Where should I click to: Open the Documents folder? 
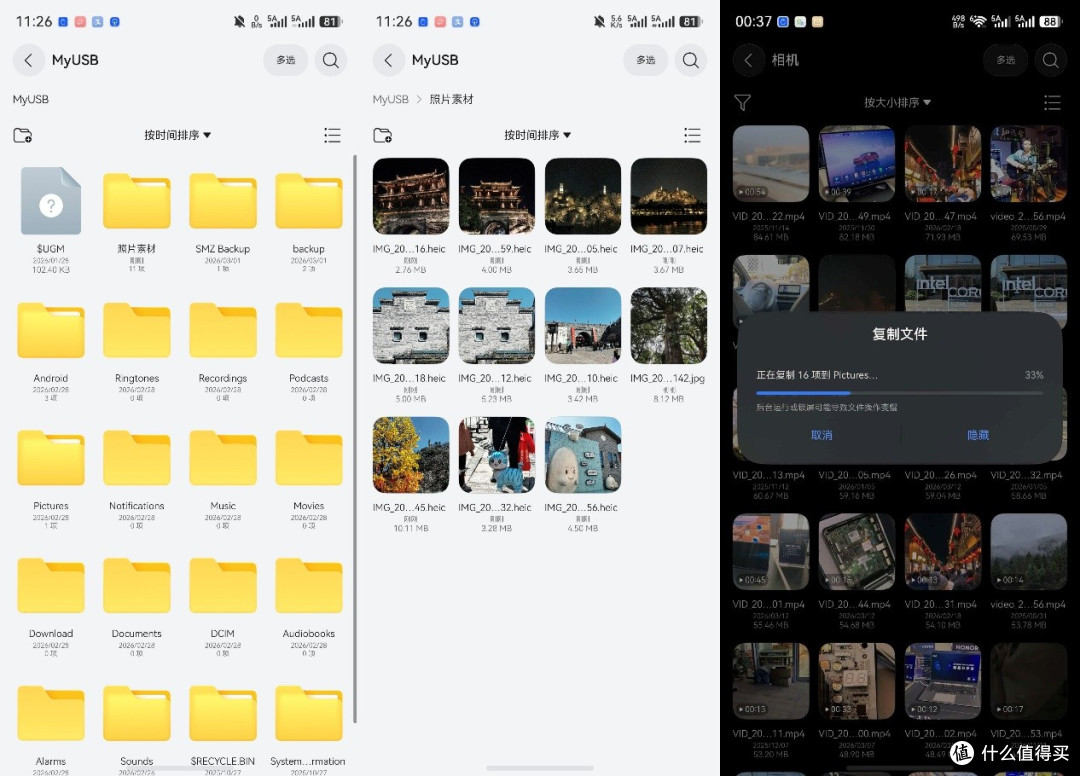[137, 586]
